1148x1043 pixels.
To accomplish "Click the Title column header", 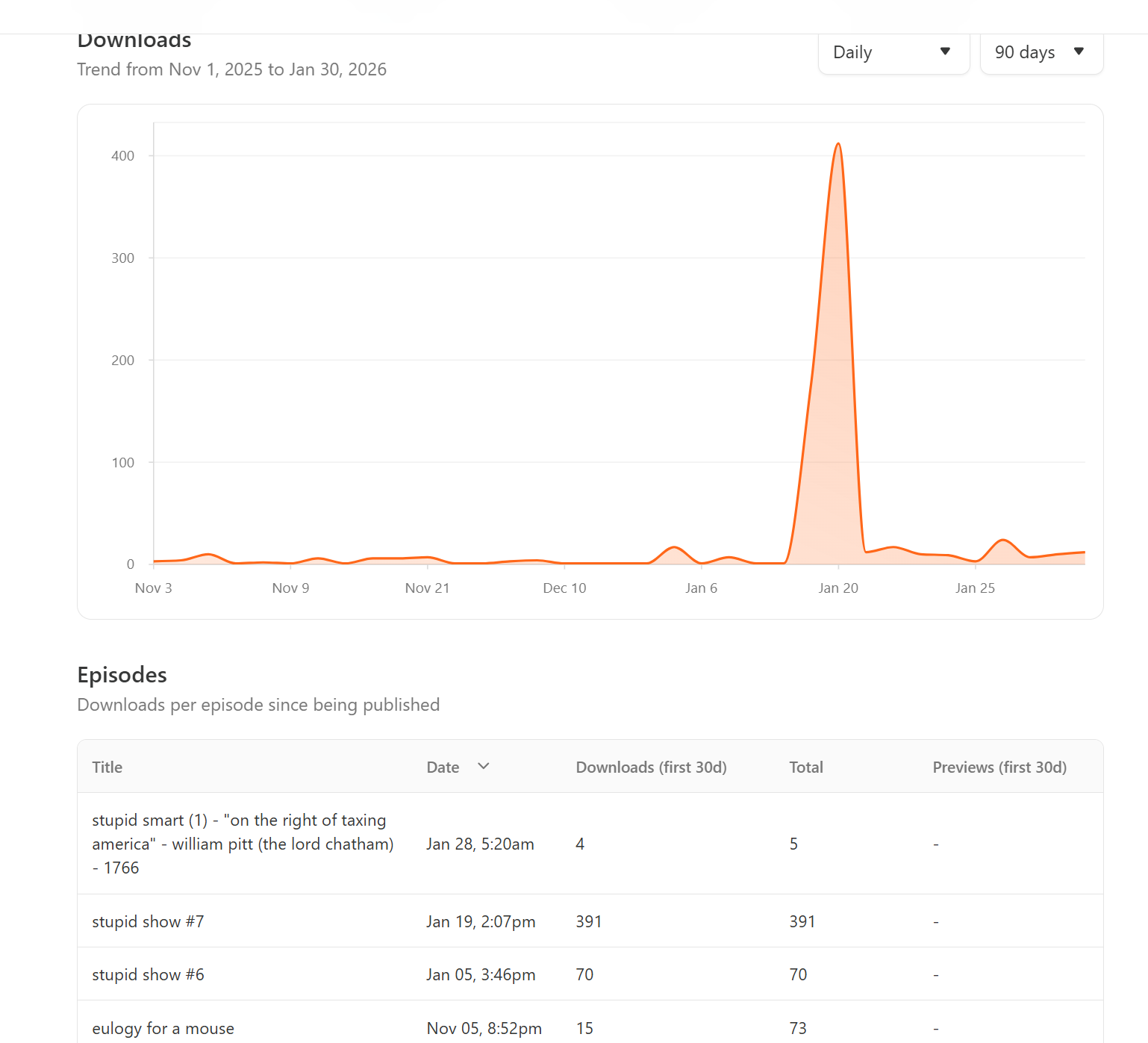I will (x=107, y=768).
